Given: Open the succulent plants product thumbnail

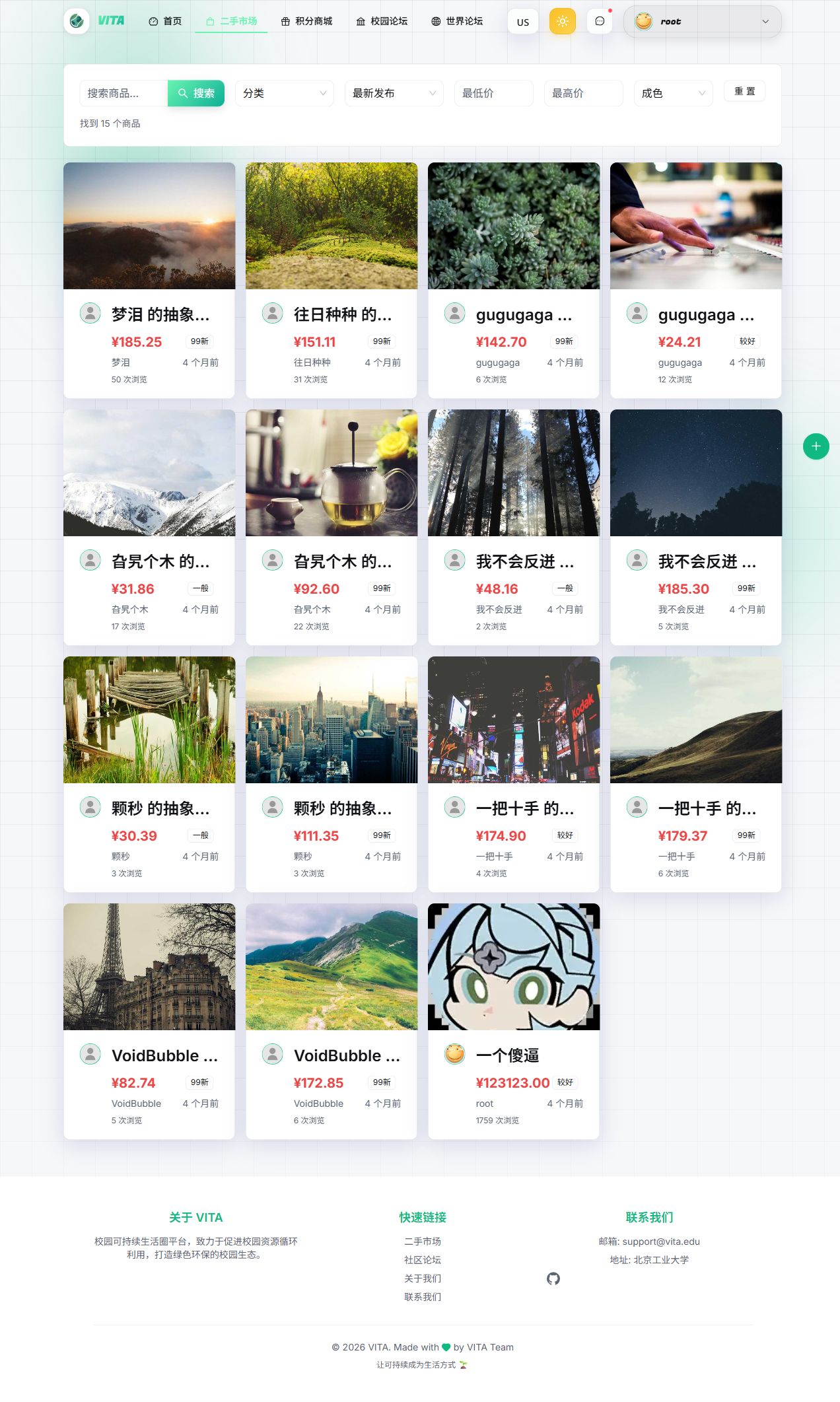Looking at the screenshot, I should click(x=514, y=226).
